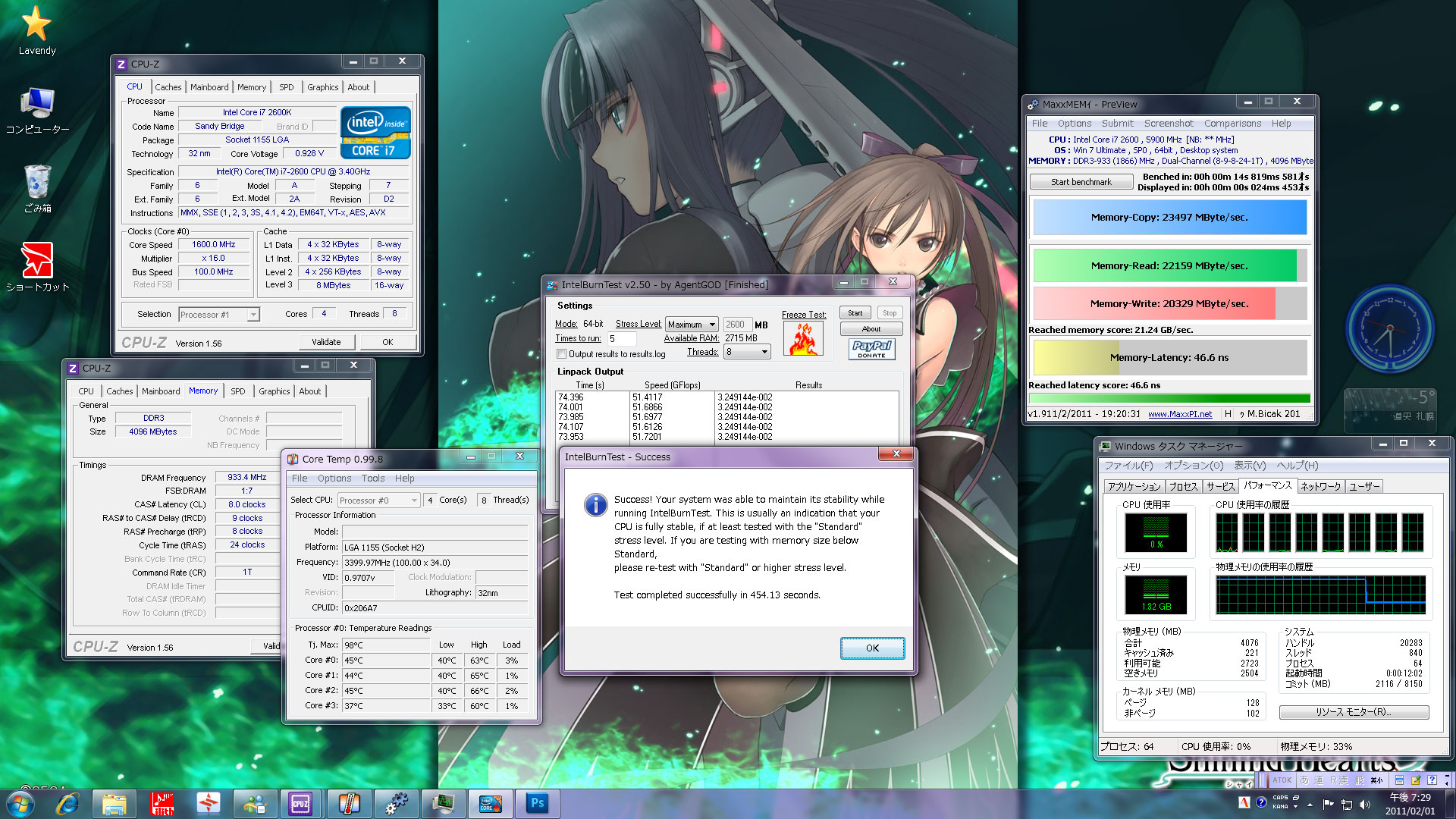Click the Intel Core i7 logo in CPU-Z
The width and height of the screenshot is (1456, 819).
click(375, 132)
